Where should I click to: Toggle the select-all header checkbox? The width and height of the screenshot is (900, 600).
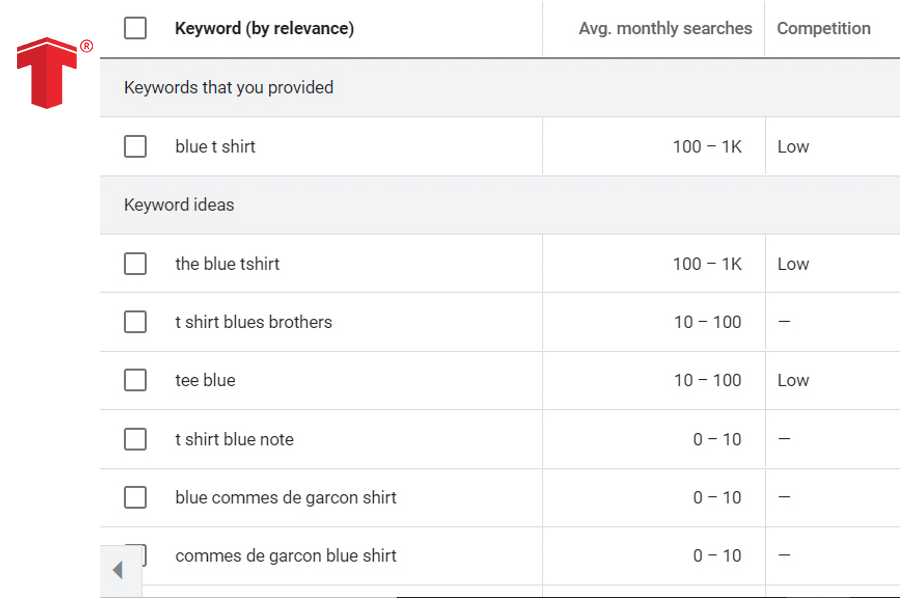[x=135, y=28]
